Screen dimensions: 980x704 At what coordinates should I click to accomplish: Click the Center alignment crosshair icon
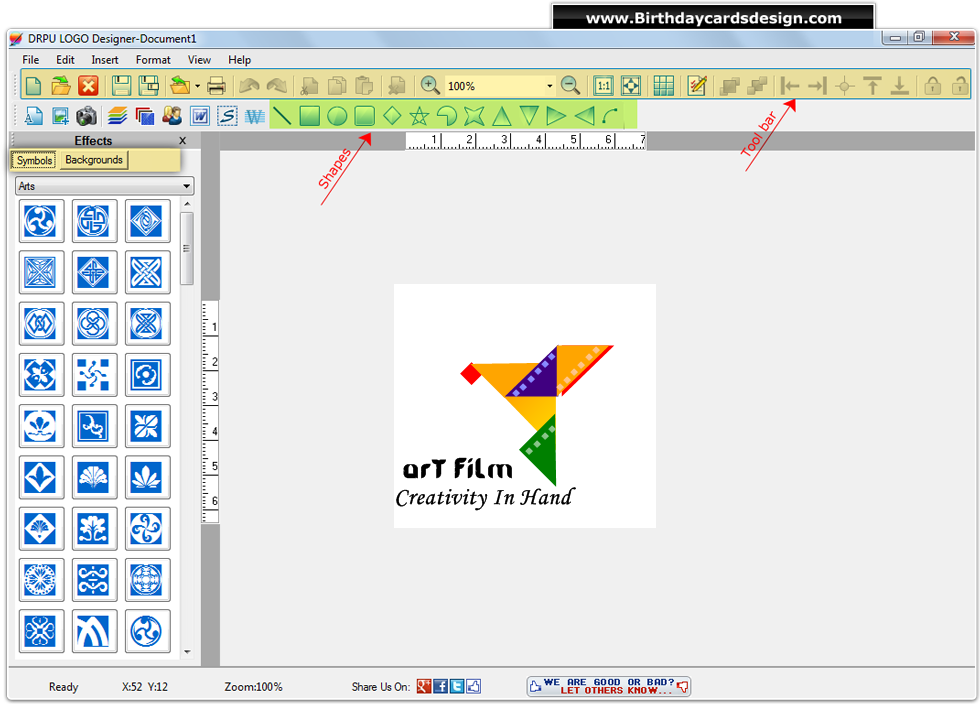[845, 85]
